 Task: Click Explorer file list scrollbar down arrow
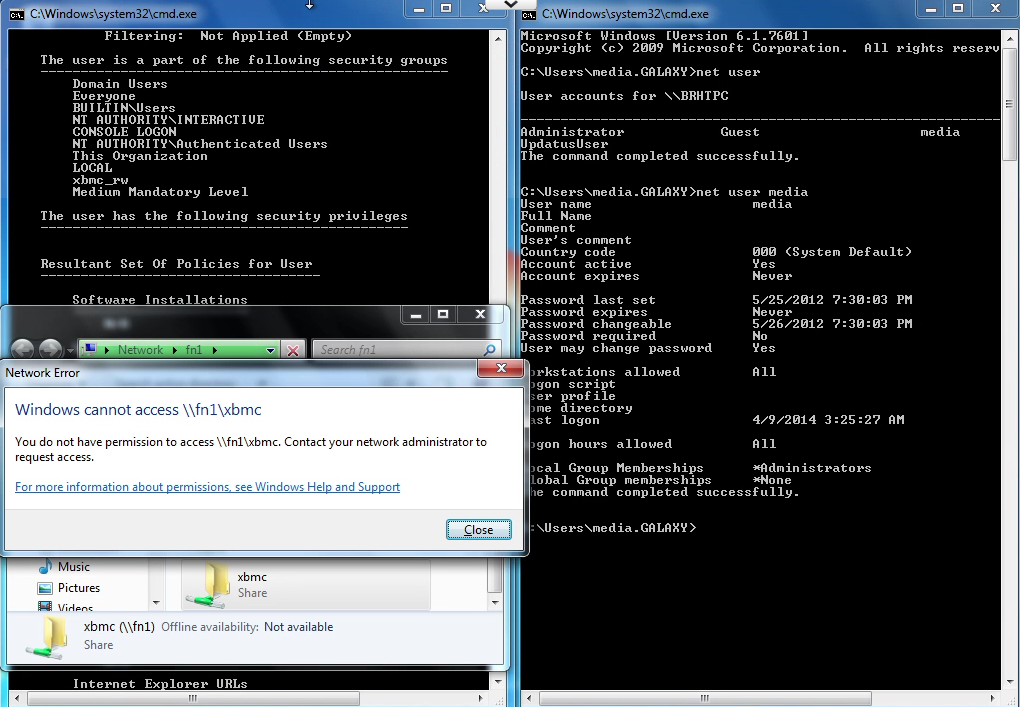pyautogui.click(x=496, y=602)
